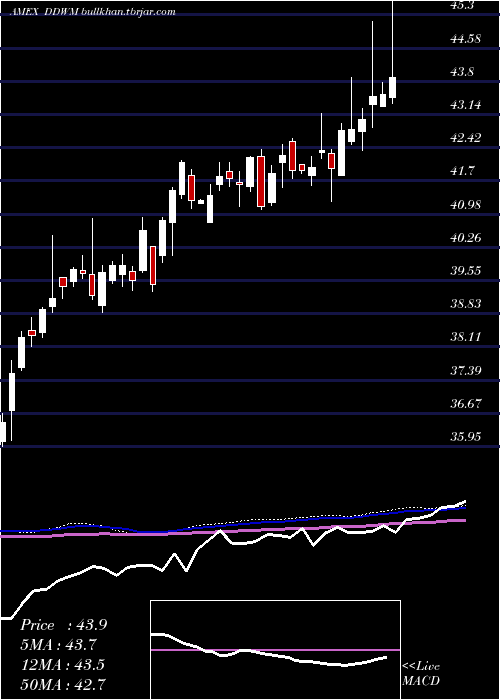Click the 35.95 price axis label

click(x=466, y=436)
